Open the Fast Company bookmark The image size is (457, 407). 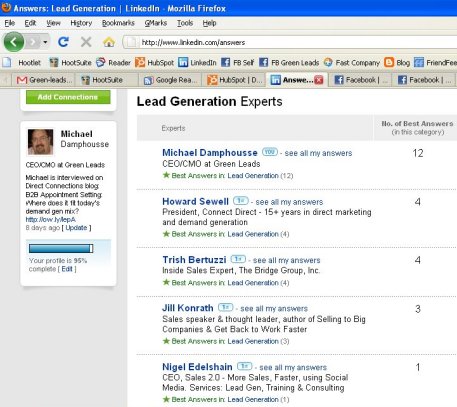352,62
